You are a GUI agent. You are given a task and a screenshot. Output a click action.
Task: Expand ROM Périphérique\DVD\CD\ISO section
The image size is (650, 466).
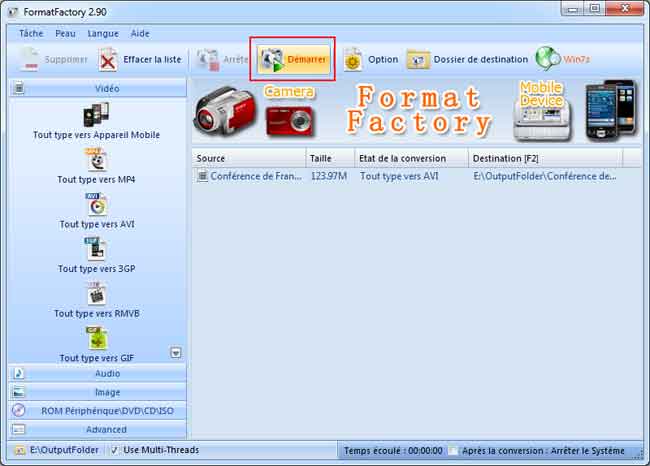tap(97, 411)
